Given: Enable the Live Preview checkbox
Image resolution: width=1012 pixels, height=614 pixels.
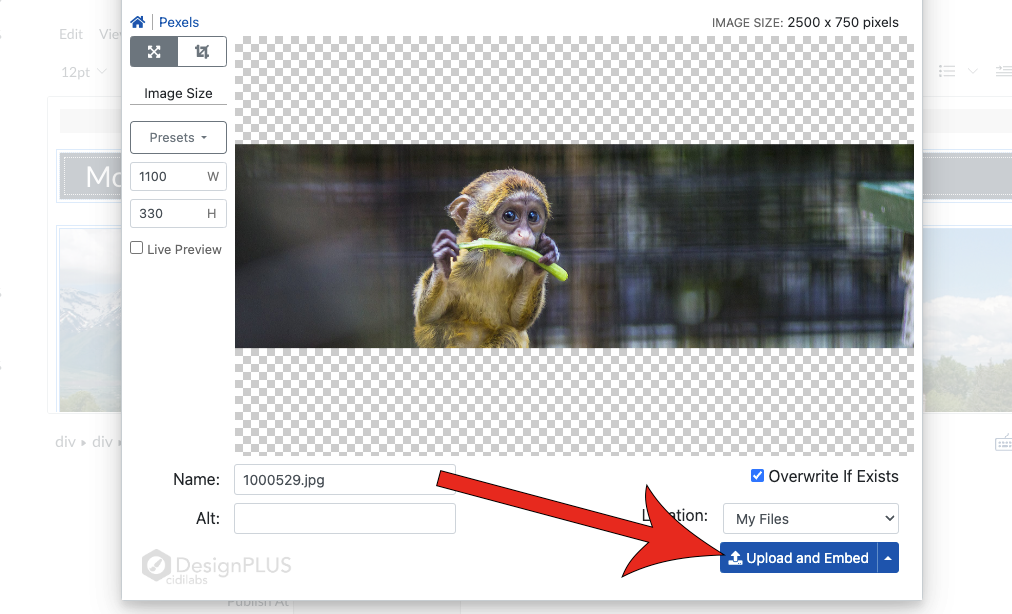Looking at the screenshot, I should 135,248.
